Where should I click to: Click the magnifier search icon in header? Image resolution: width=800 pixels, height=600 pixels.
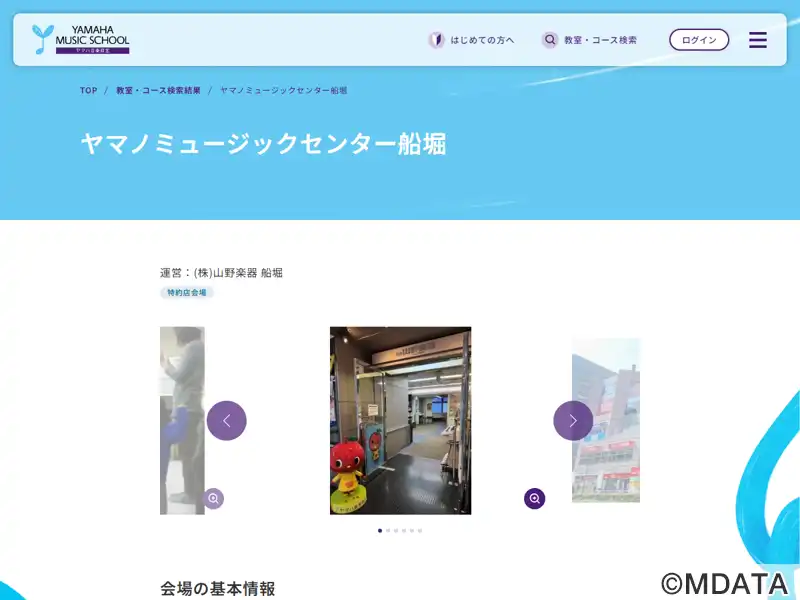[549, 40]
